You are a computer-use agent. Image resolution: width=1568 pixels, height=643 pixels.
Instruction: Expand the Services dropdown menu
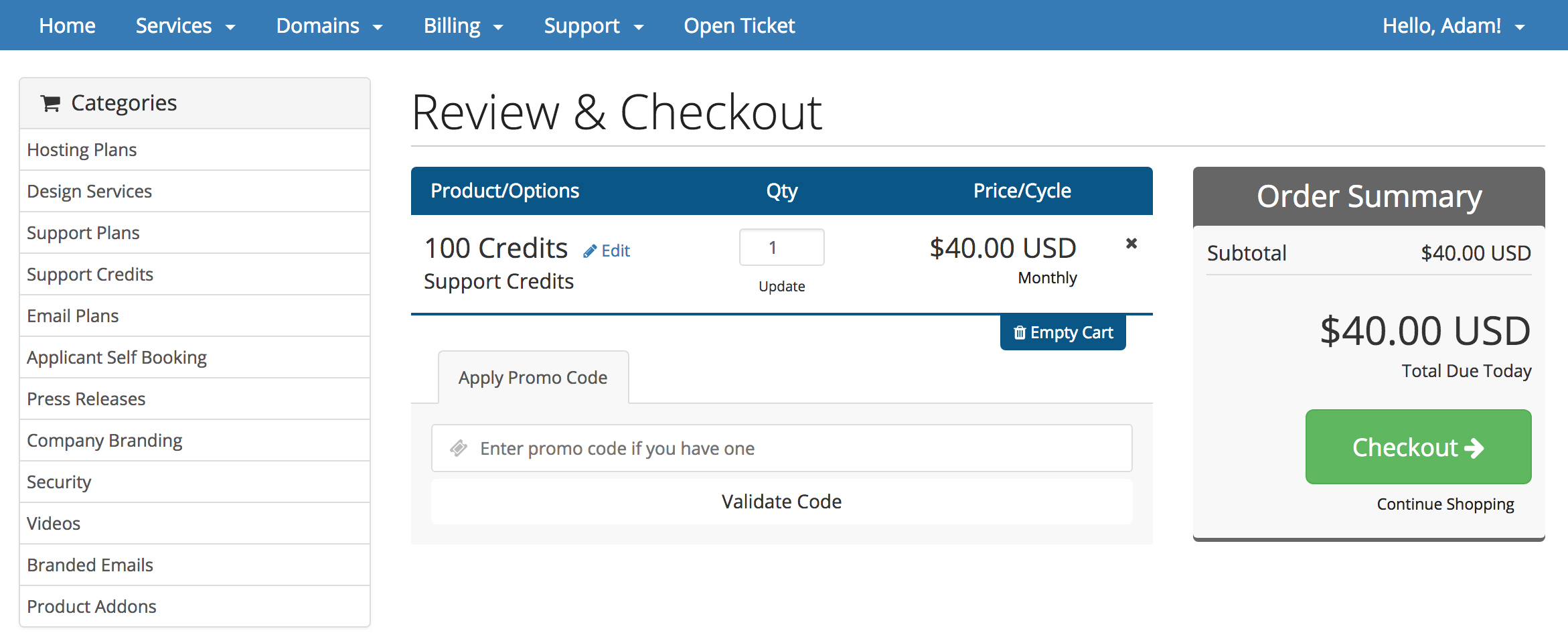[185, 25]
